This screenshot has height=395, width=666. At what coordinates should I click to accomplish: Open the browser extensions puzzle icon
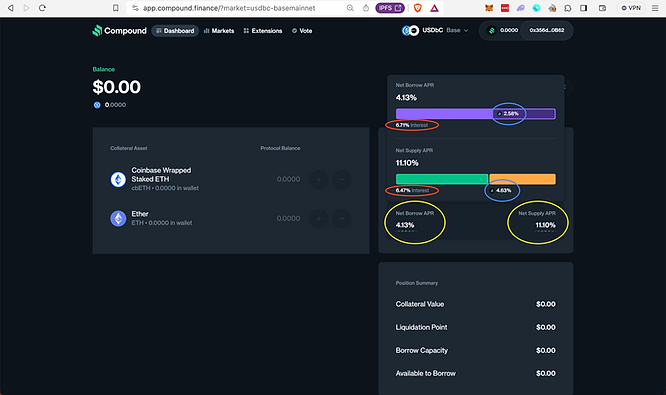568,8
